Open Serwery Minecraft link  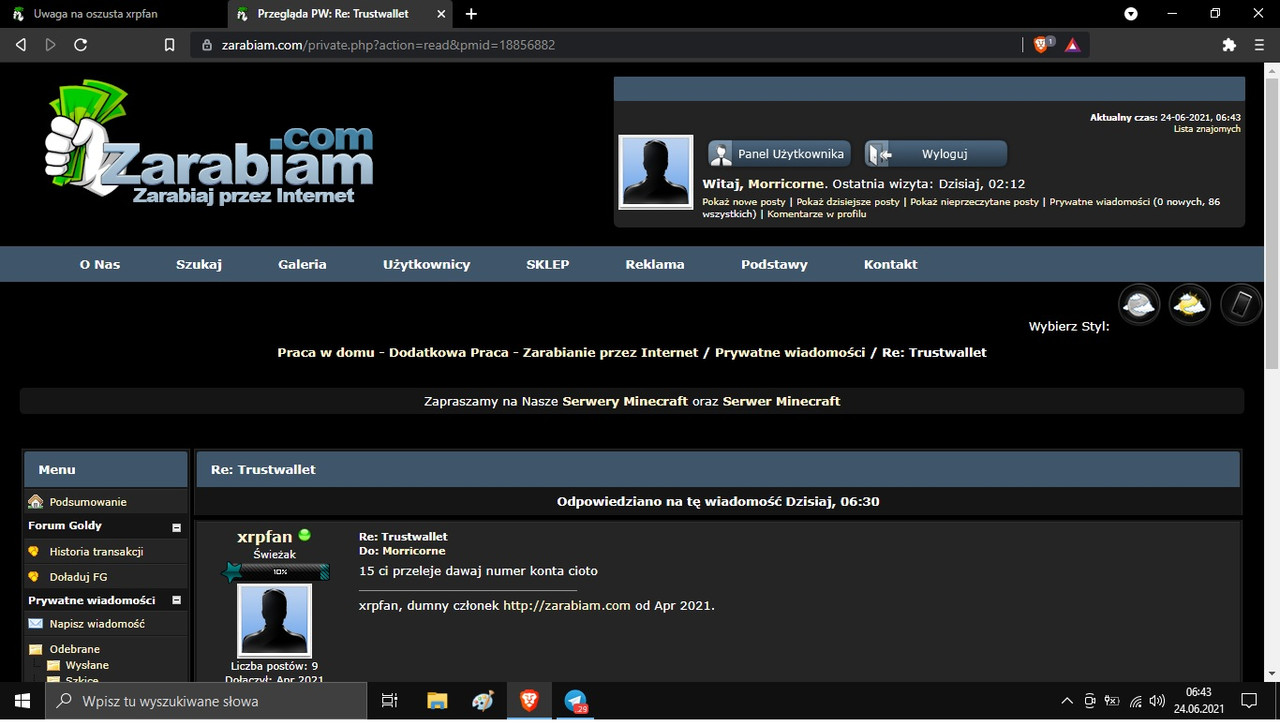625,401
